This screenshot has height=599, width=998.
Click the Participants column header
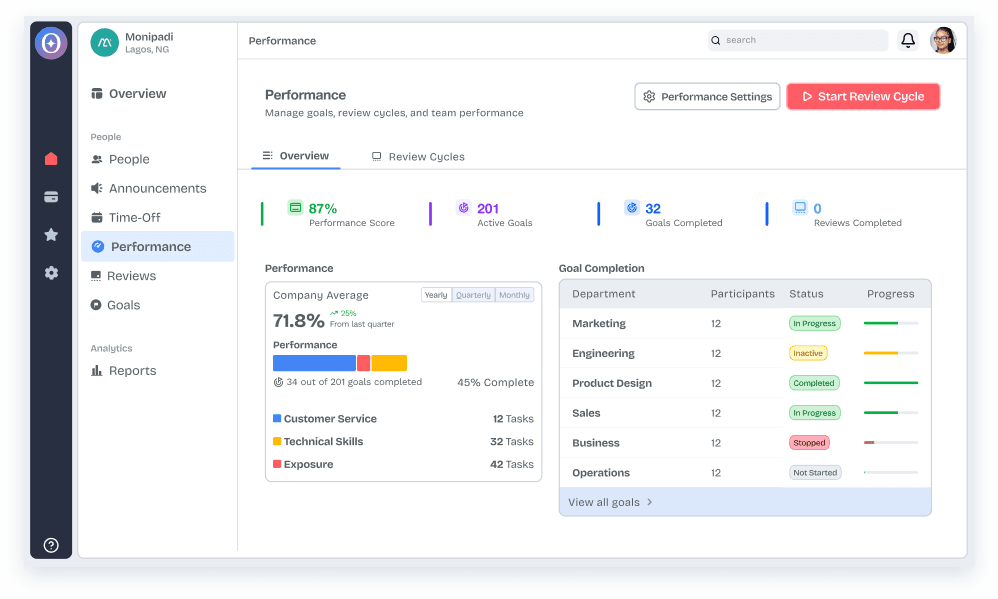[742, 293]
